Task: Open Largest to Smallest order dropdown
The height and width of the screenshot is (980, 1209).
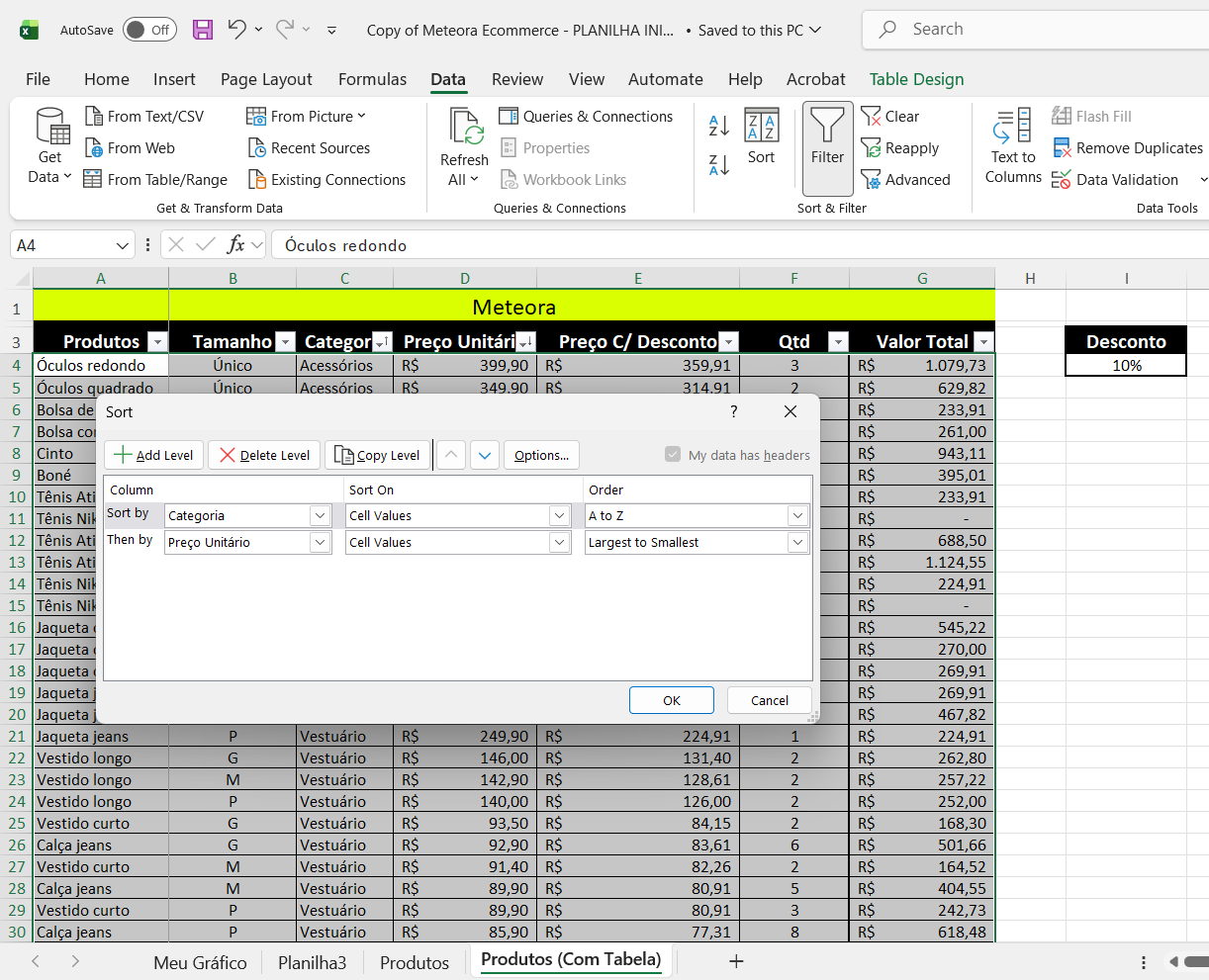Action: click(797, 542)
